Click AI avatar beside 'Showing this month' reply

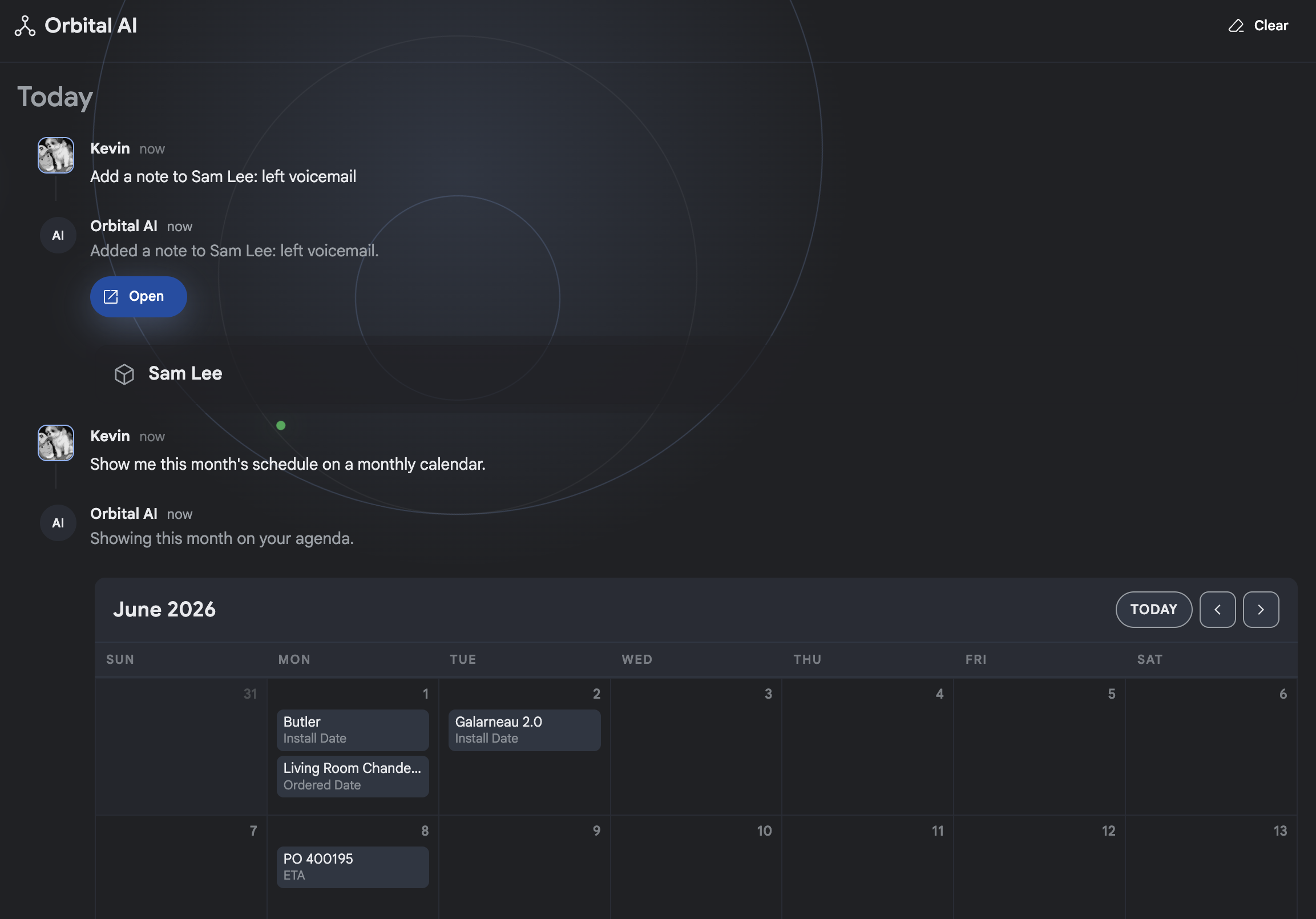[58, 523]
